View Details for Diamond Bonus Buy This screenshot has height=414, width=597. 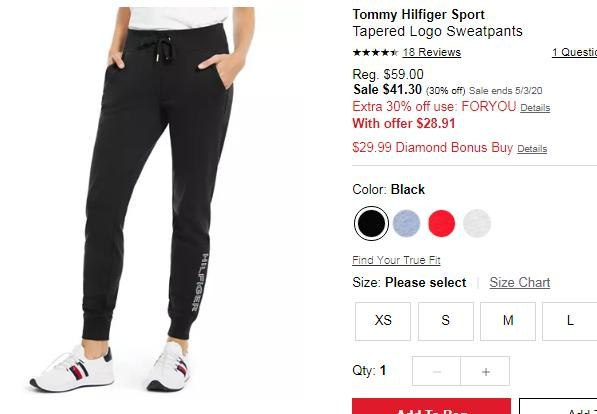click(x=532, y=149)
